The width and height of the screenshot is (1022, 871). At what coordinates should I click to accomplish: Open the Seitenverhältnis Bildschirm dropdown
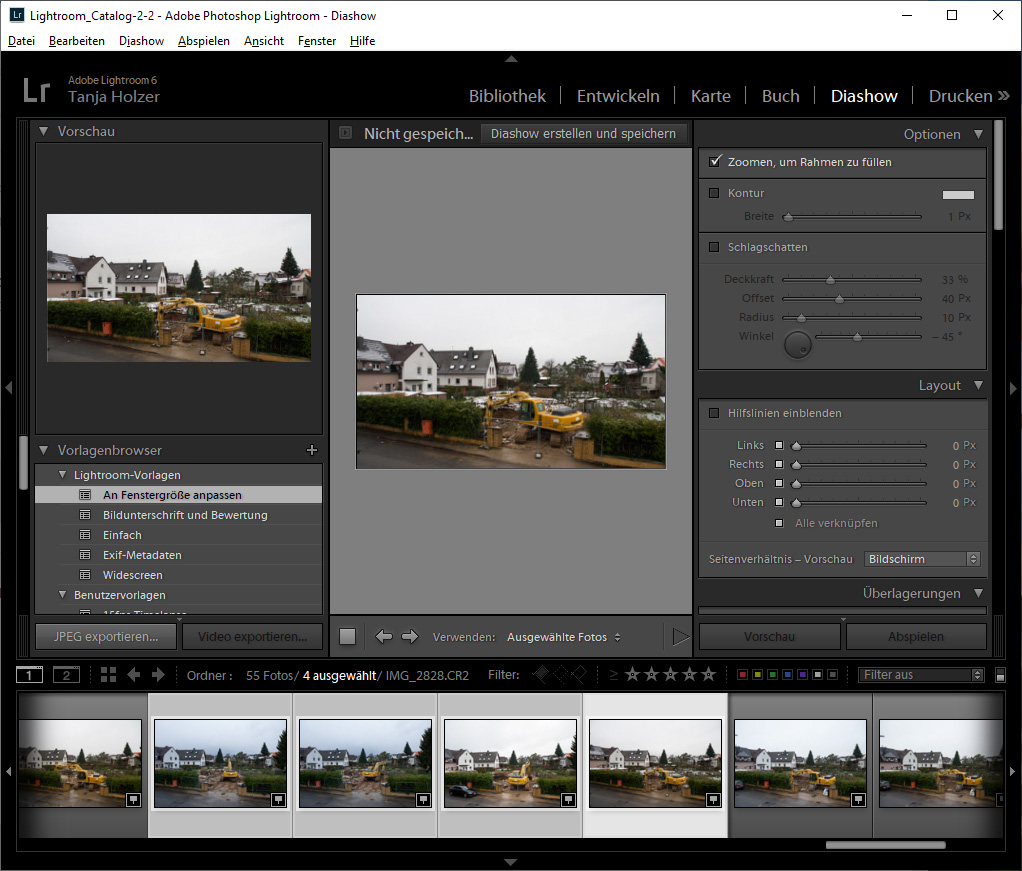point(922,559)
